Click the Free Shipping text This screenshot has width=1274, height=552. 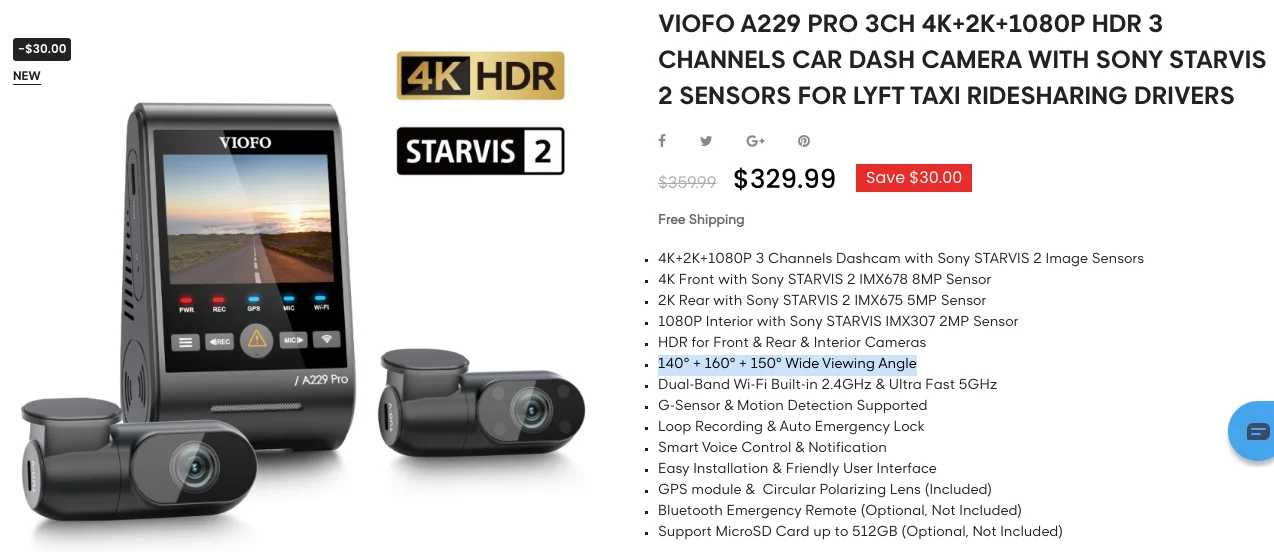coord(701,219)
